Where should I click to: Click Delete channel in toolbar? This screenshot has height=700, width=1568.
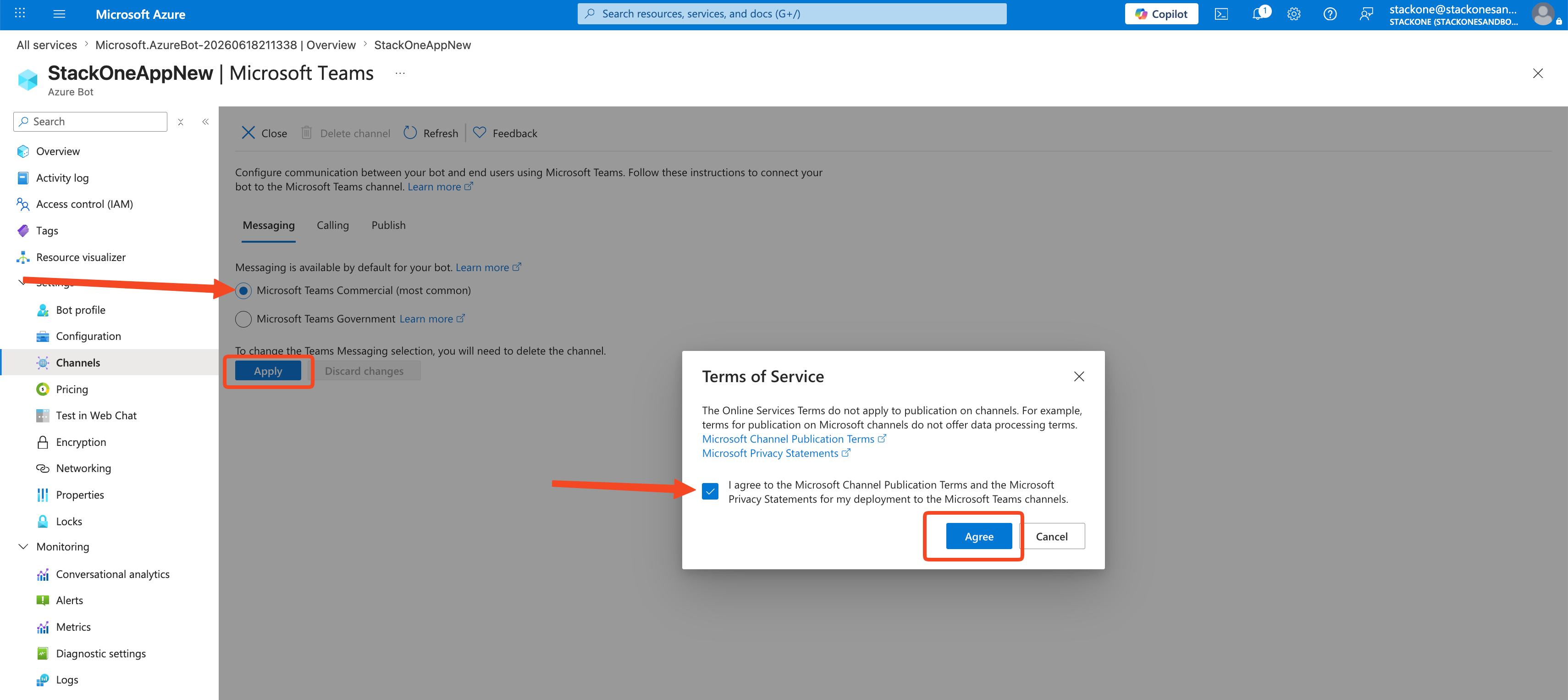click(346, 133)
